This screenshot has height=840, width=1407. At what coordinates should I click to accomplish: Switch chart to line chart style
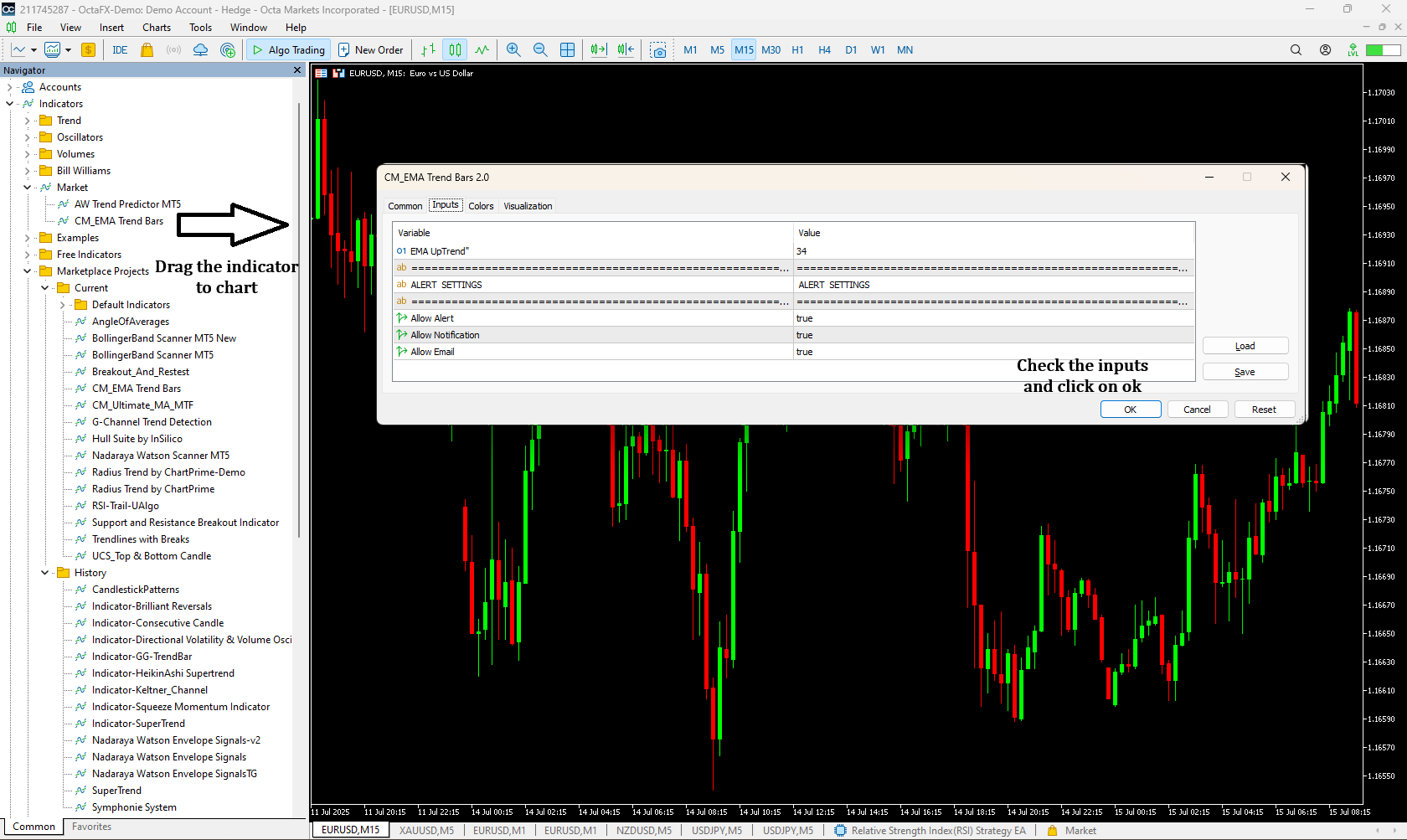point(482,50)
